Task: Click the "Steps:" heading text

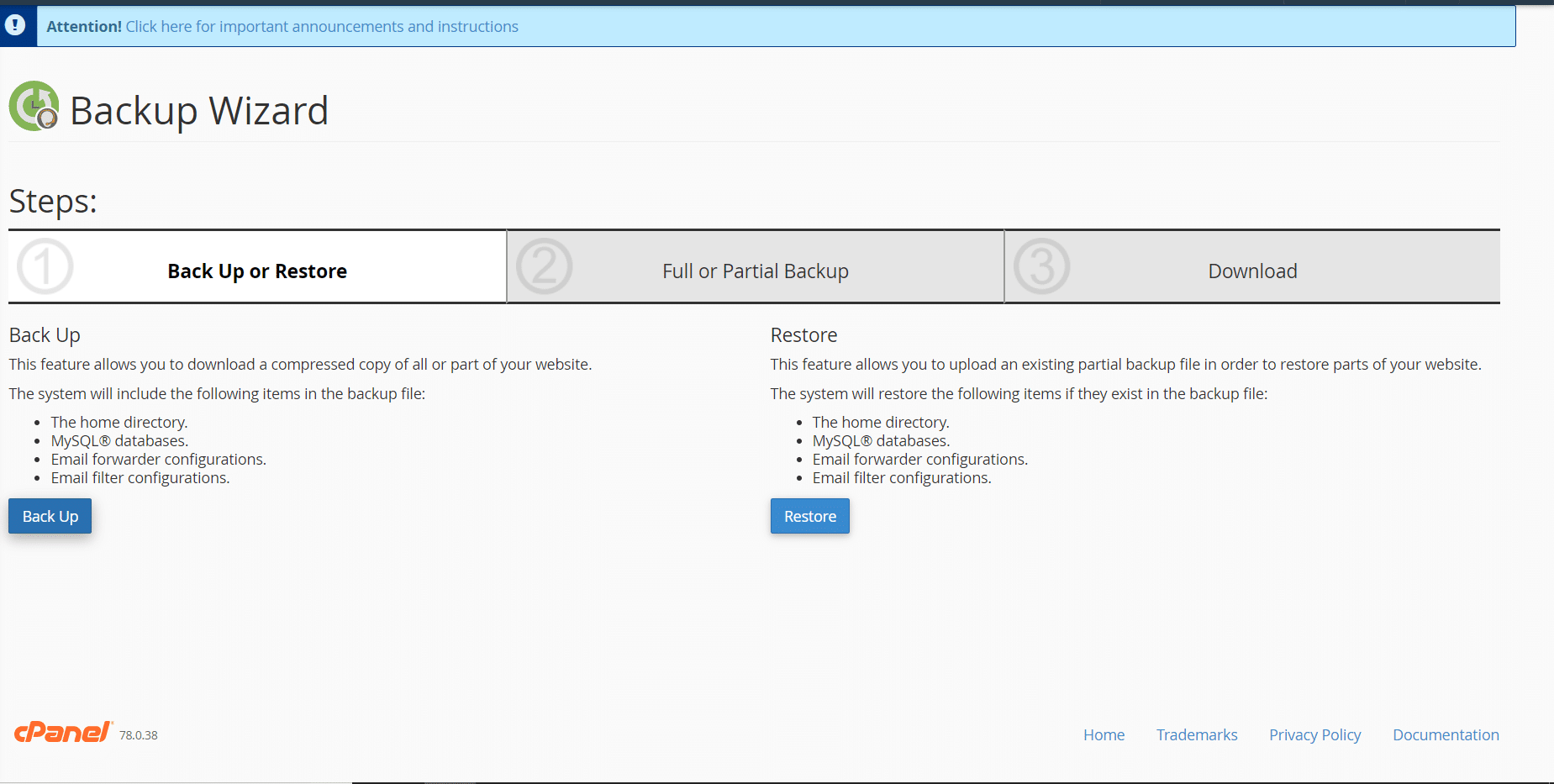Action: [53, 202]
